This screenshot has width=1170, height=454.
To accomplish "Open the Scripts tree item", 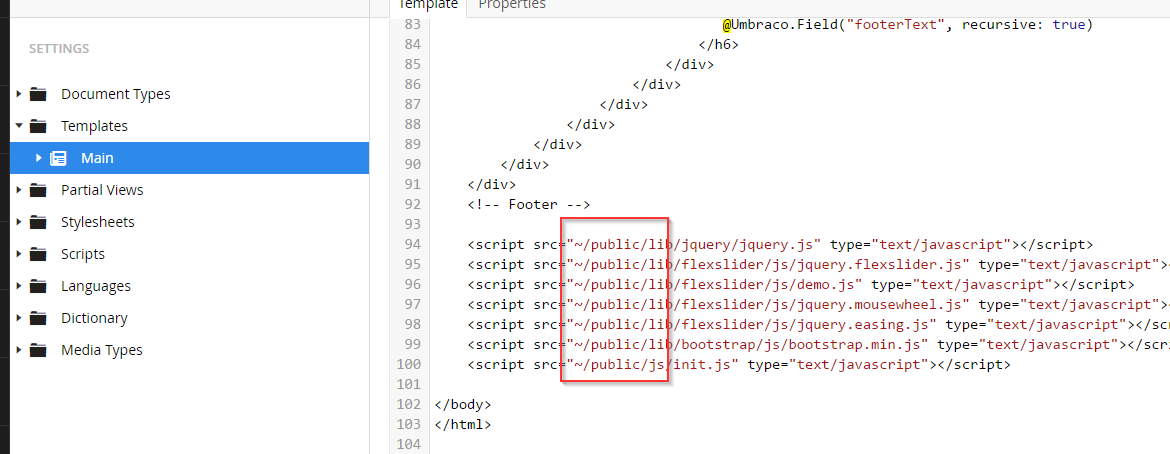I will [83, 255].
